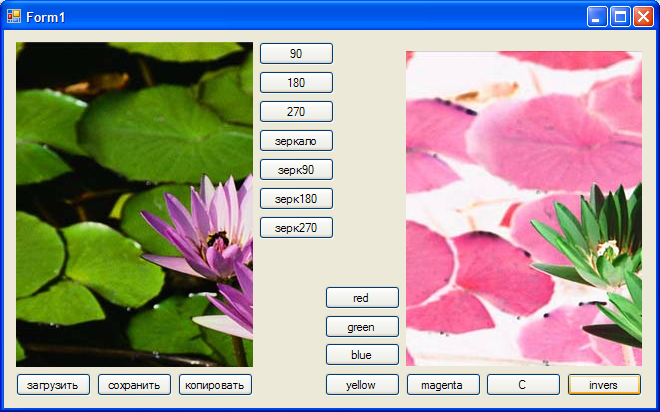Viewport: 660px width, 412px height.
Task: Click the green channel button
Action: coord(362,327)
